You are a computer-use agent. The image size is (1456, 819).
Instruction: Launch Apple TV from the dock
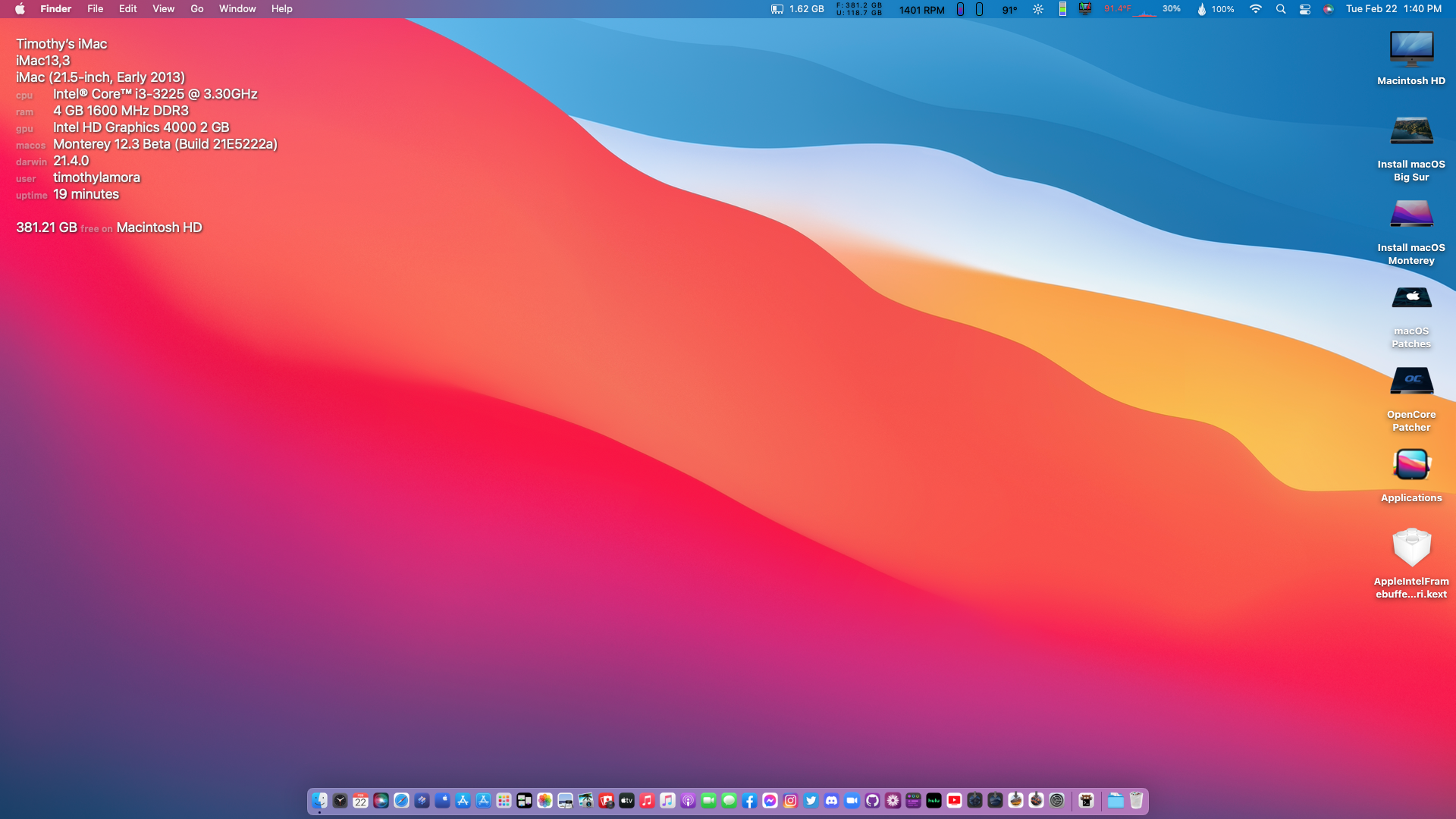point(626,801)
